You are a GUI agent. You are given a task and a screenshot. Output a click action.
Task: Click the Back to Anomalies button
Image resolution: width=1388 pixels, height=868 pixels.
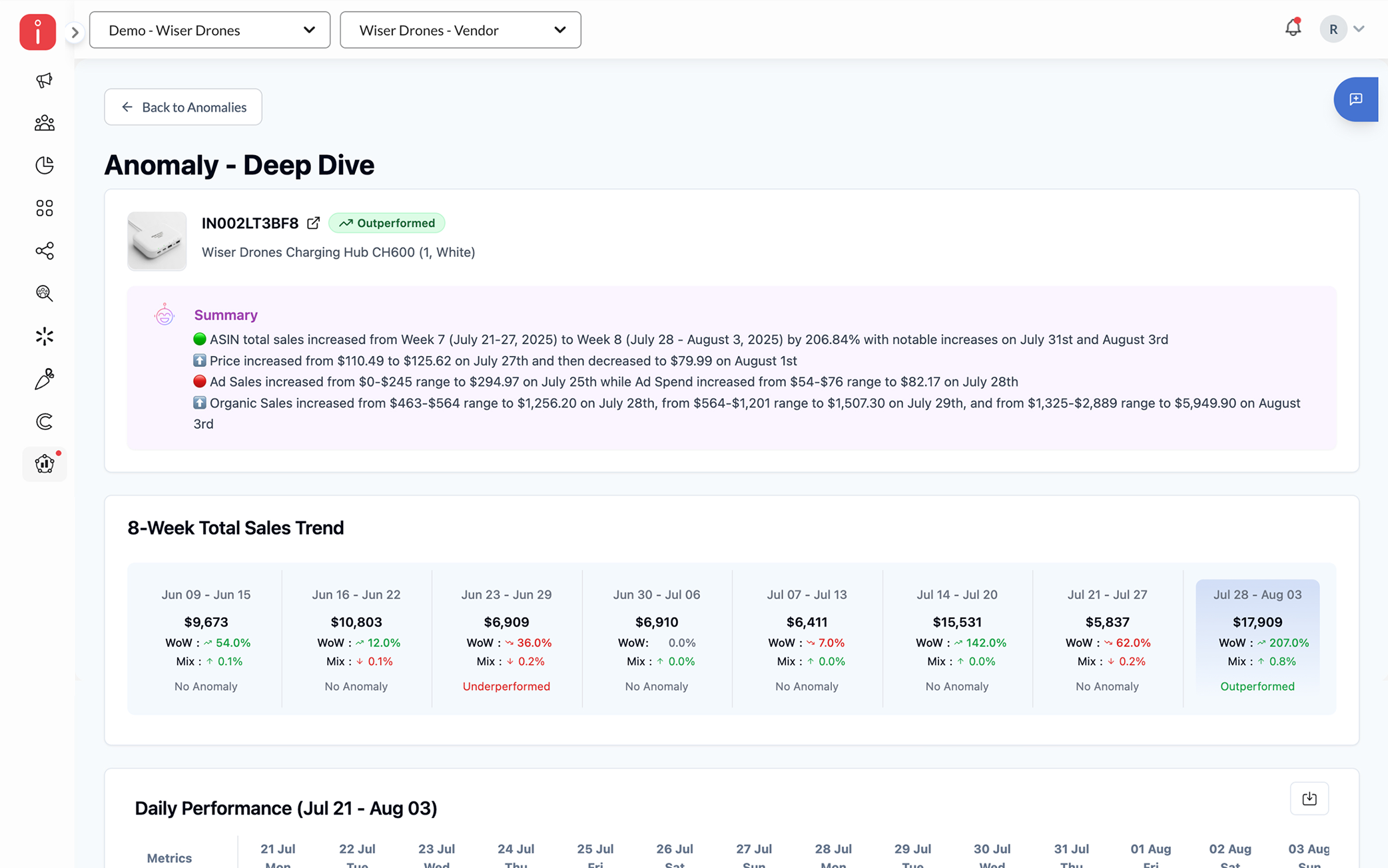183,107
